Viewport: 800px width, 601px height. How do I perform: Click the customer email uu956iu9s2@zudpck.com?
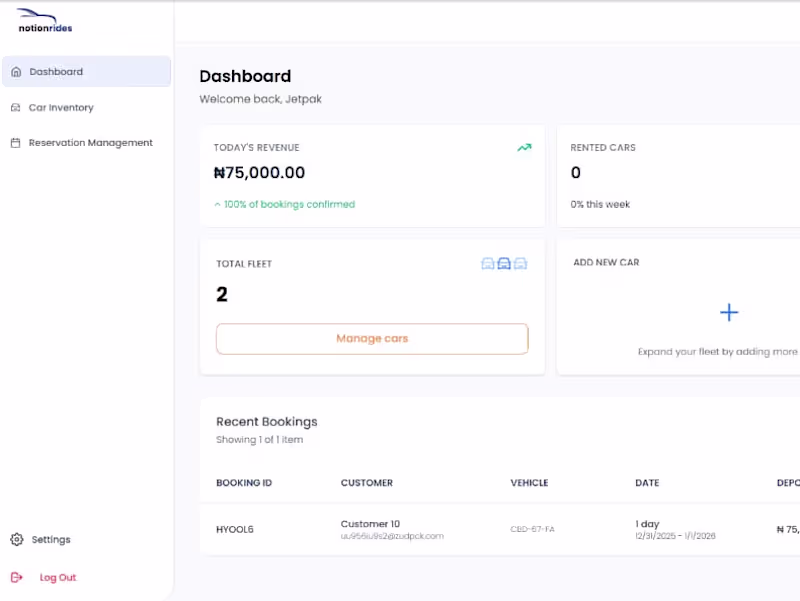(x=394, y=536)
